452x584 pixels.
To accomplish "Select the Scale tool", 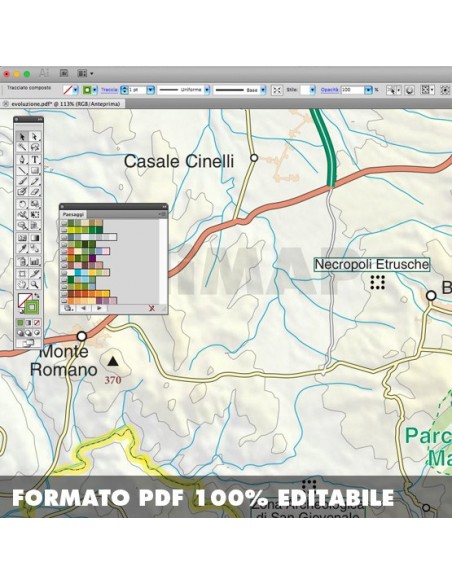I will point(35,204).
